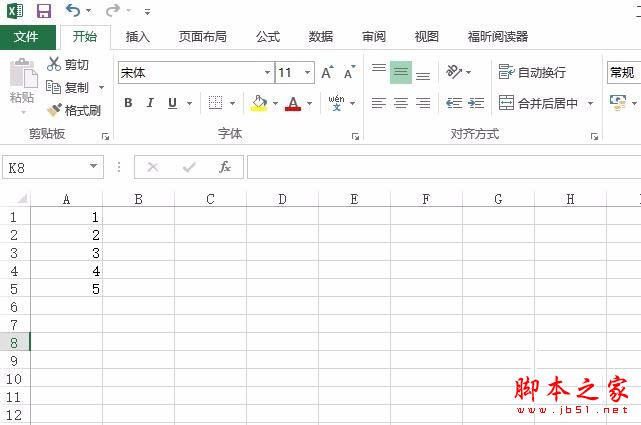The height and width of the screenshot is (425, 641).
Task: Decrease font size with the small A icon
Action: [350, 72]
